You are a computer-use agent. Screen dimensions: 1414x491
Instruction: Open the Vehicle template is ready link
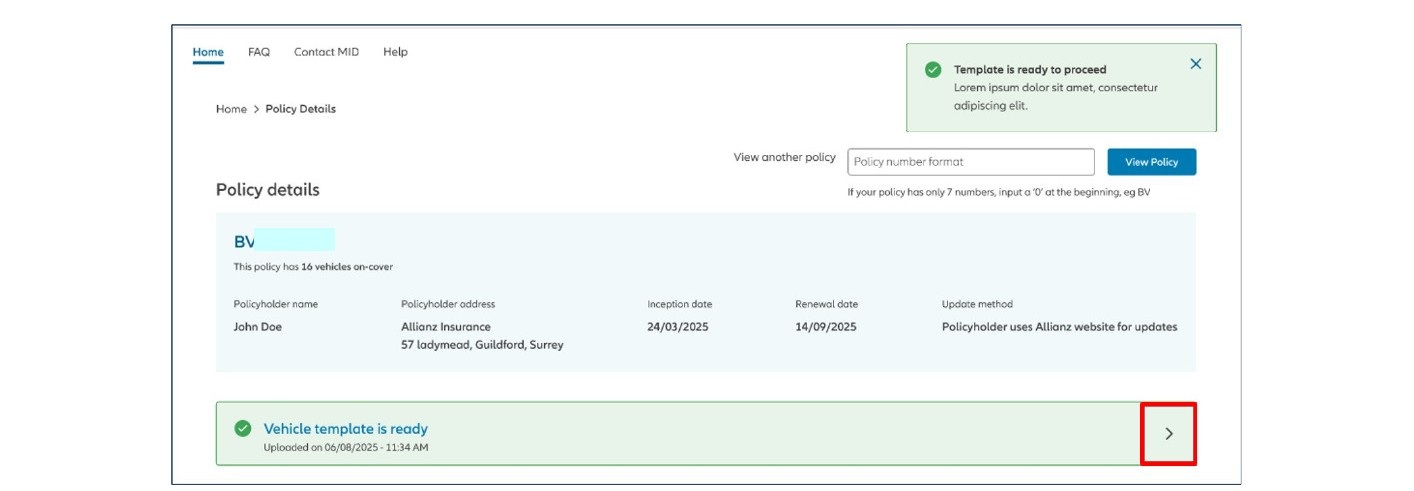346,428
